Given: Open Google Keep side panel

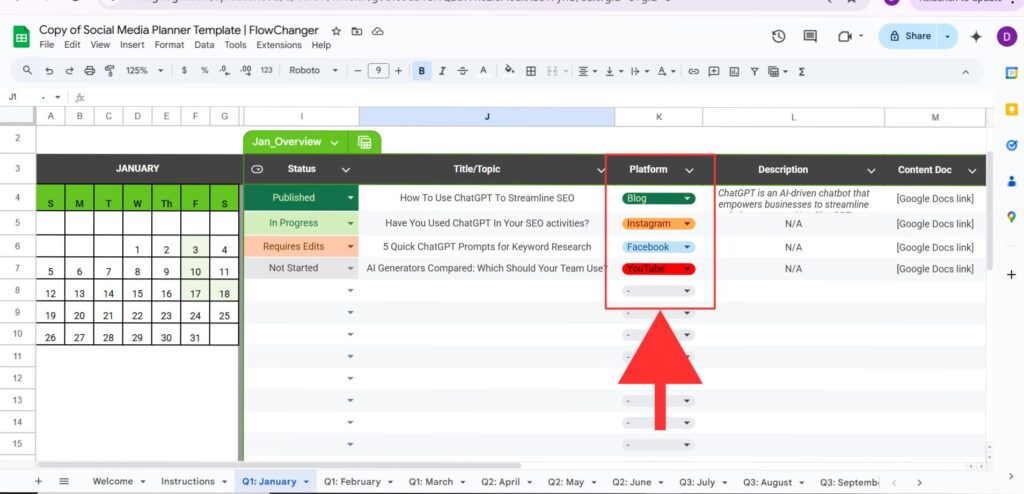Looking at the screenshot, I should click(1011, 109).
